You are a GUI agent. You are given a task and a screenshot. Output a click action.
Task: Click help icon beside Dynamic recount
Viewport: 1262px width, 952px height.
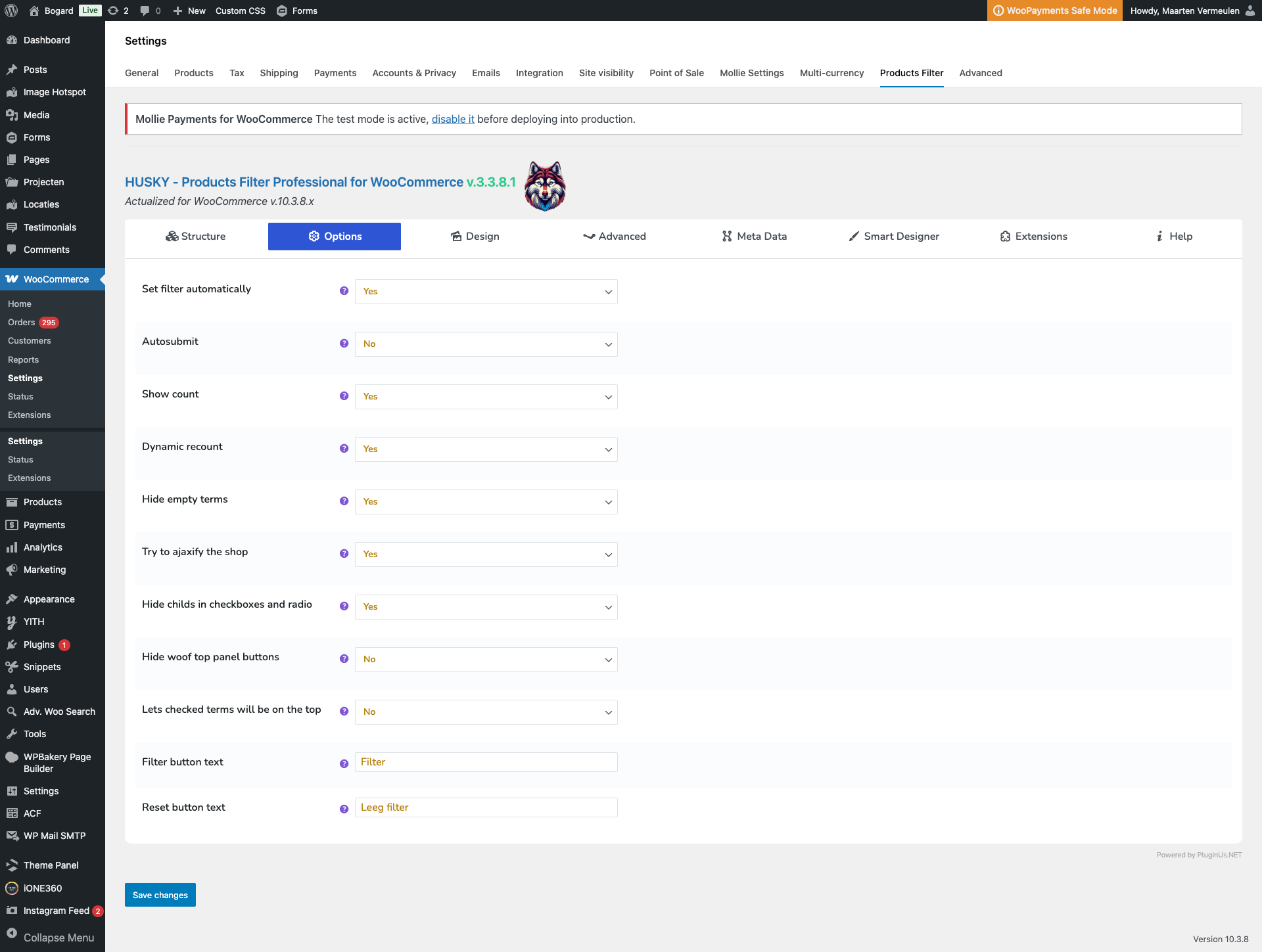click(344, 449)
